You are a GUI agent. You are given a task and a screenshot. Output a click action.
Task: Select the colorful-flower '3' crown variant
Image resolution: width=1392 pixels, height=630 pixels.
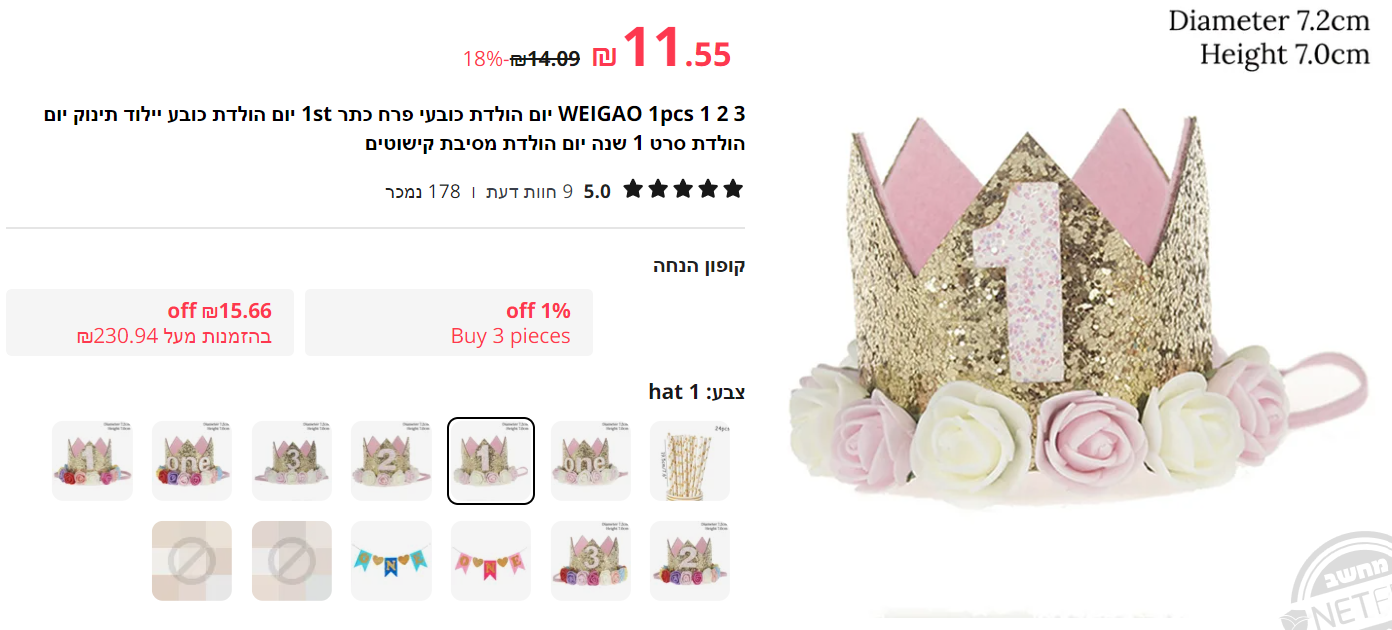(591, 561)
